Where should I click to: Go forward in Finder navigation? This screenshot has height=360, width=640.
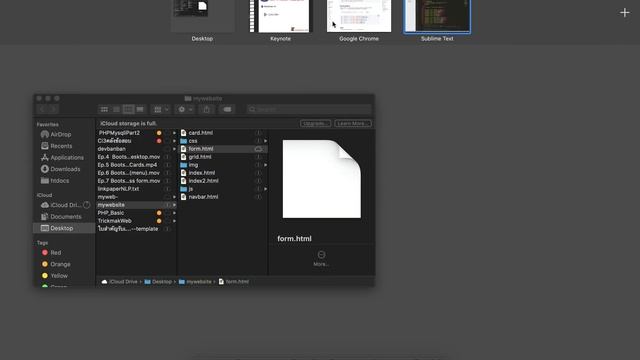tap(53, 109)
